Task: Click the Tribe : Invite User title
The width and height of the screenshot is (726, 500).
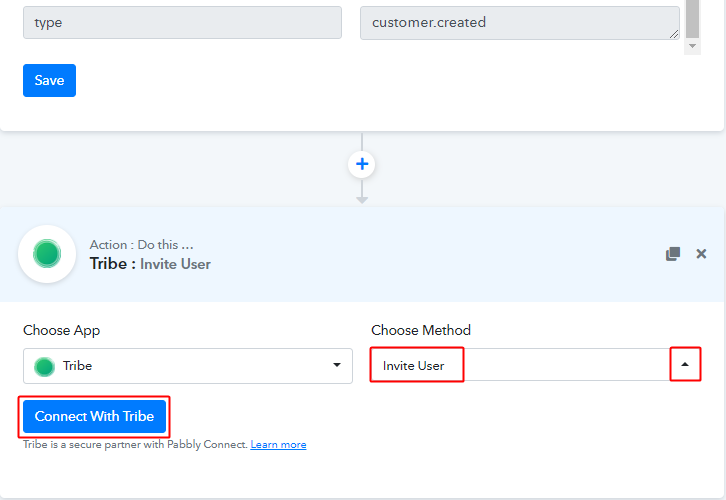Action: (150, 264)
